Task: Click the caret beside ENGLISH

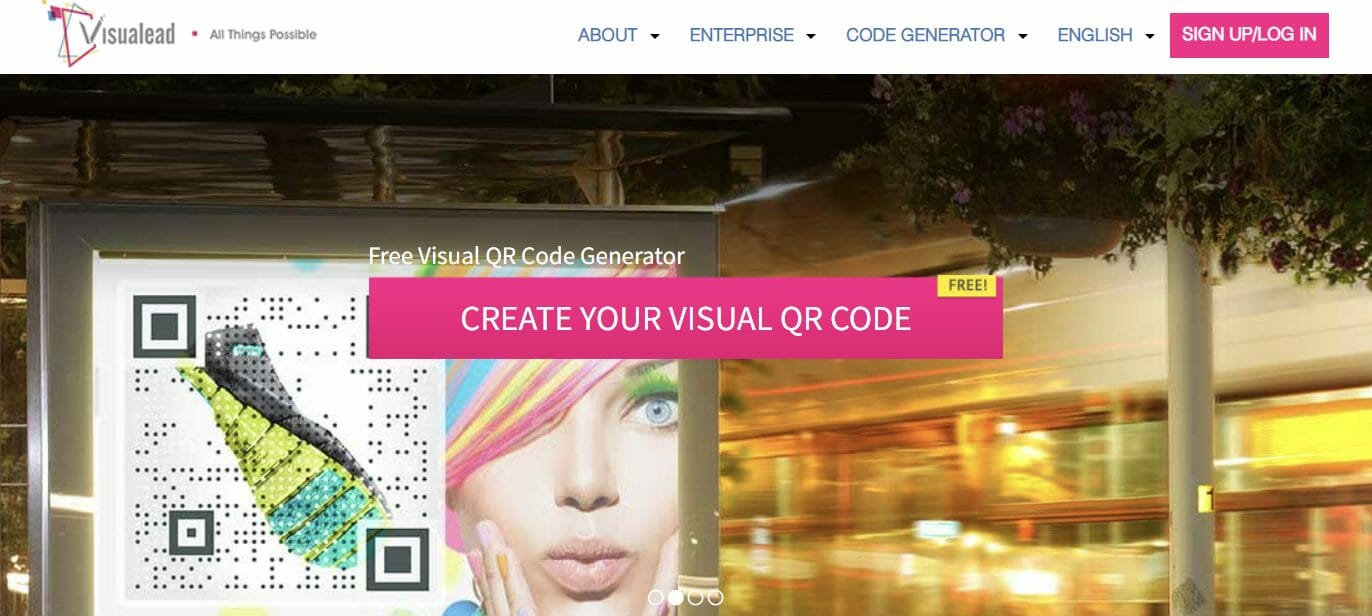Action: click(1150, 36)
